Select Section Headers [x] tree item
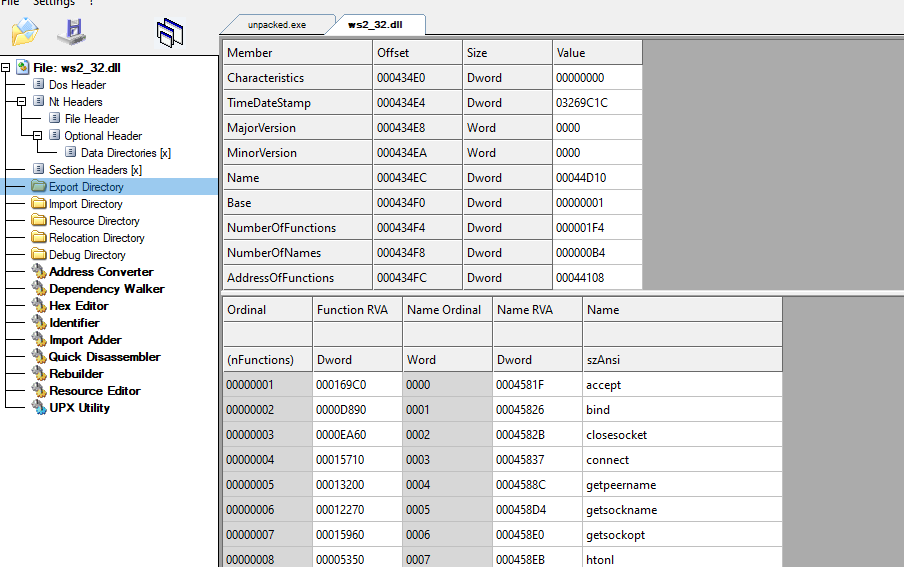 coord(95,170)
